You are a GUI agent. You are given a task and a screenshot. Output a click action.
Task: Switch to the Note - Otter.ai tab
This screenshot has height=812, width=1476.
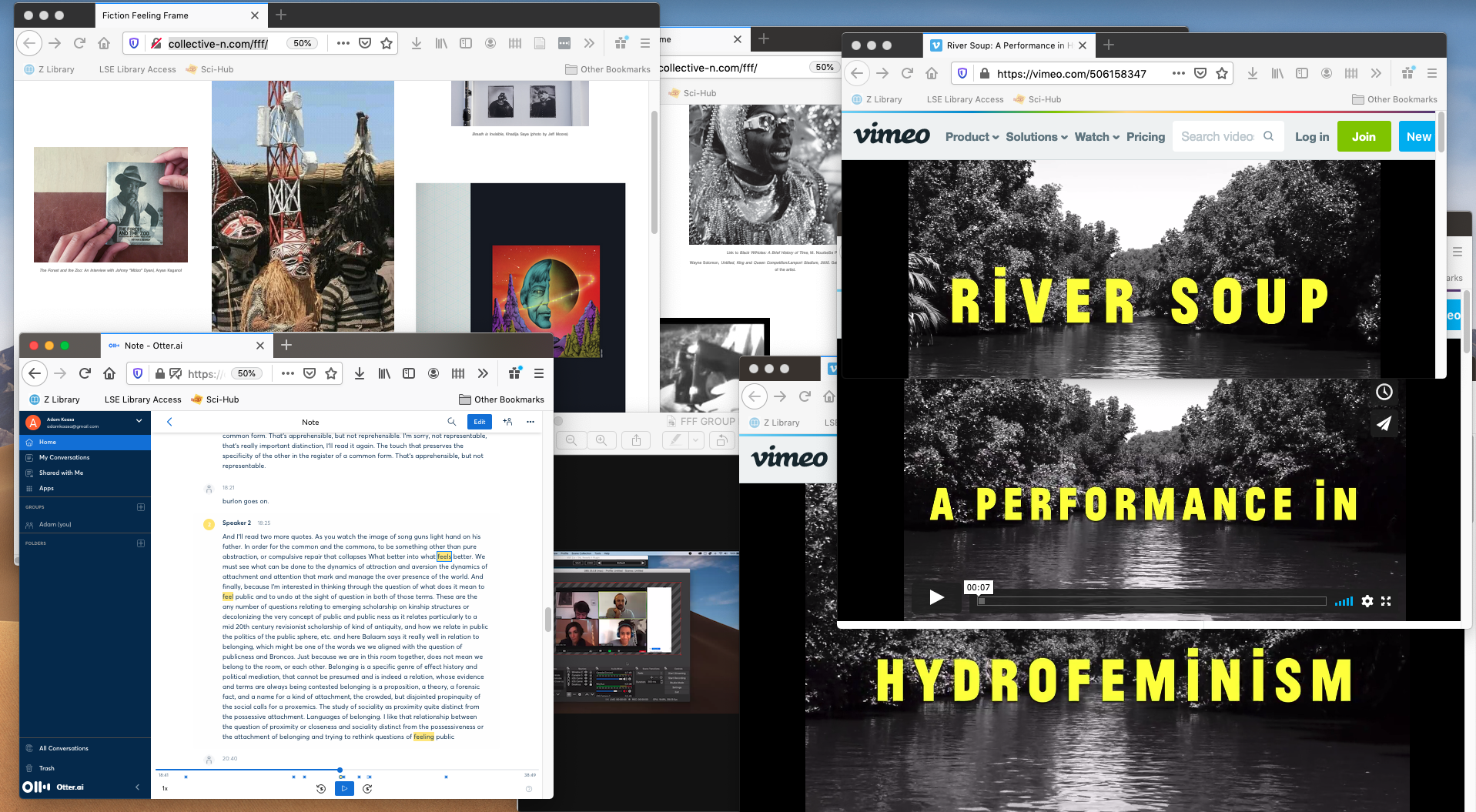(187, 346)
